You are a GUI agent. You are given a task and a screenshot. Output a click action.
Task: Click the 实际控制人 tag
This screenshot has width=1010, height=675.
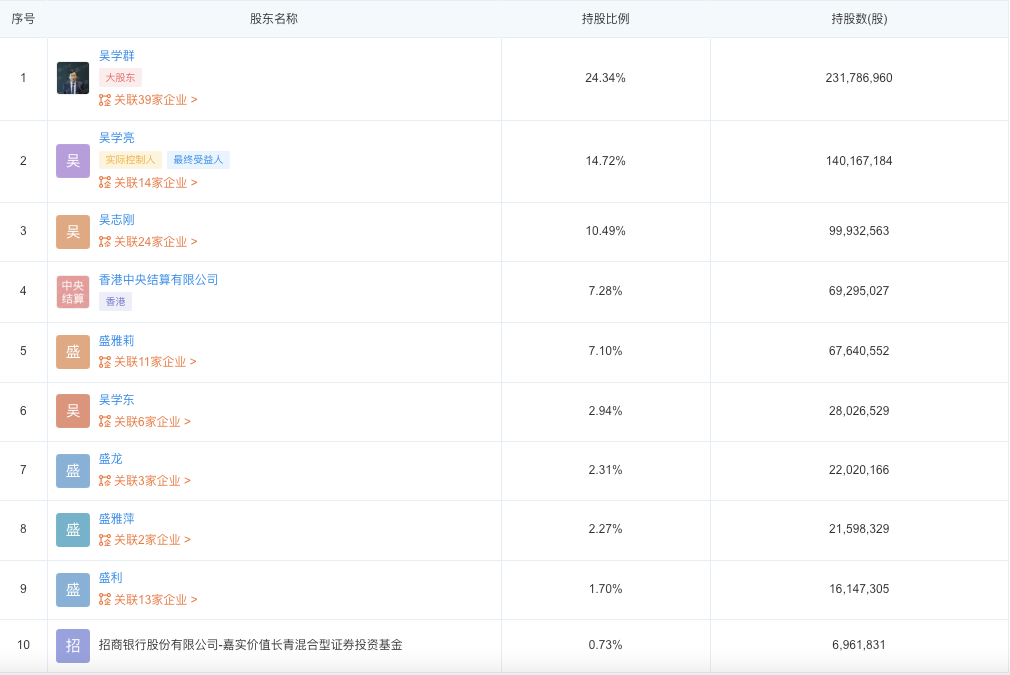[x=131, y=160]
